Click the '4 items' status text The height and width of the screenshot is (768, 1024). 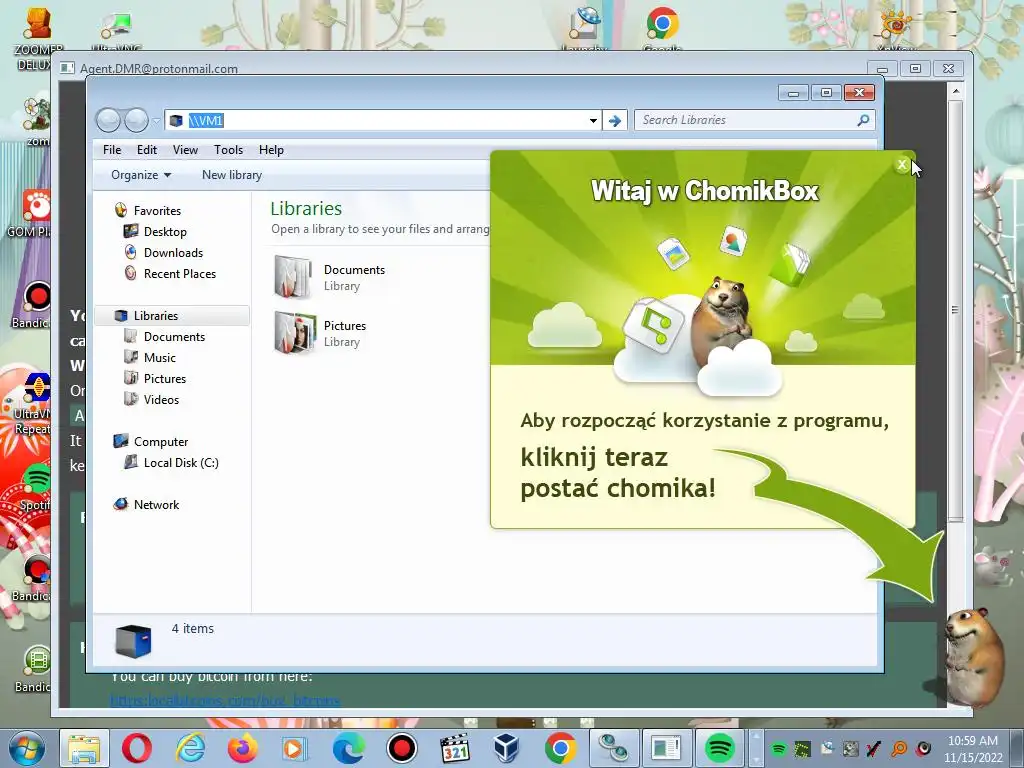[193, 628]
